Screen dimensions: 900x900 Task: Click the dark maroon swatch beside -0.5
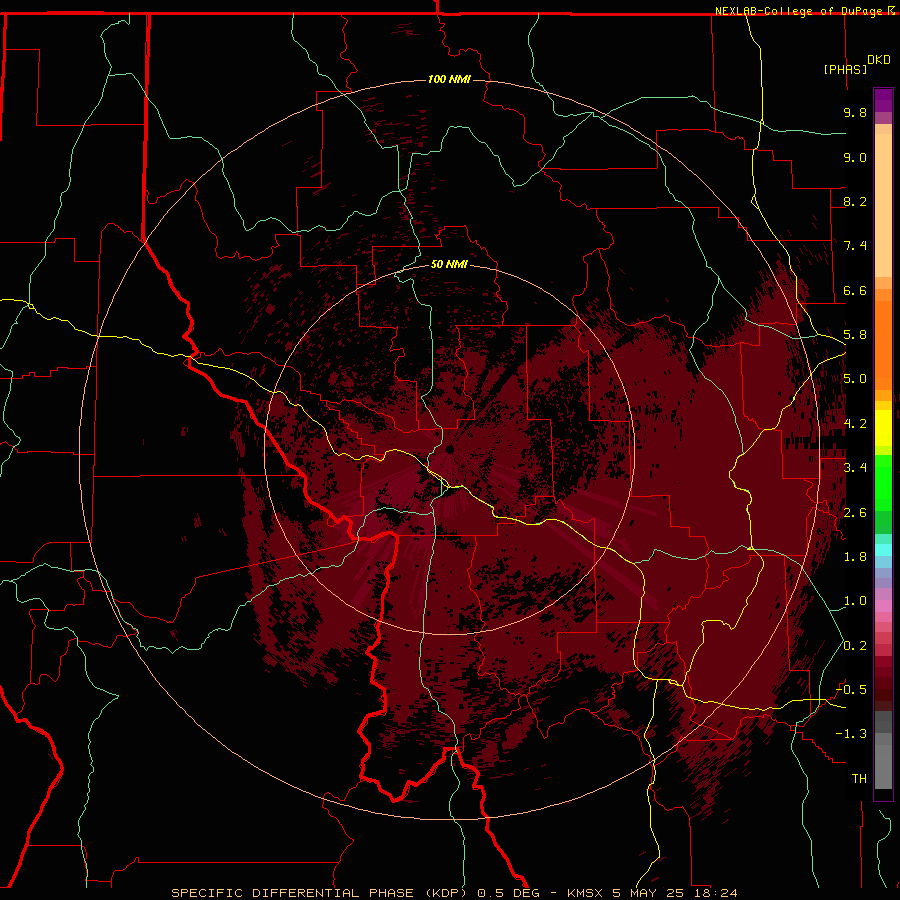pos(883,689)
